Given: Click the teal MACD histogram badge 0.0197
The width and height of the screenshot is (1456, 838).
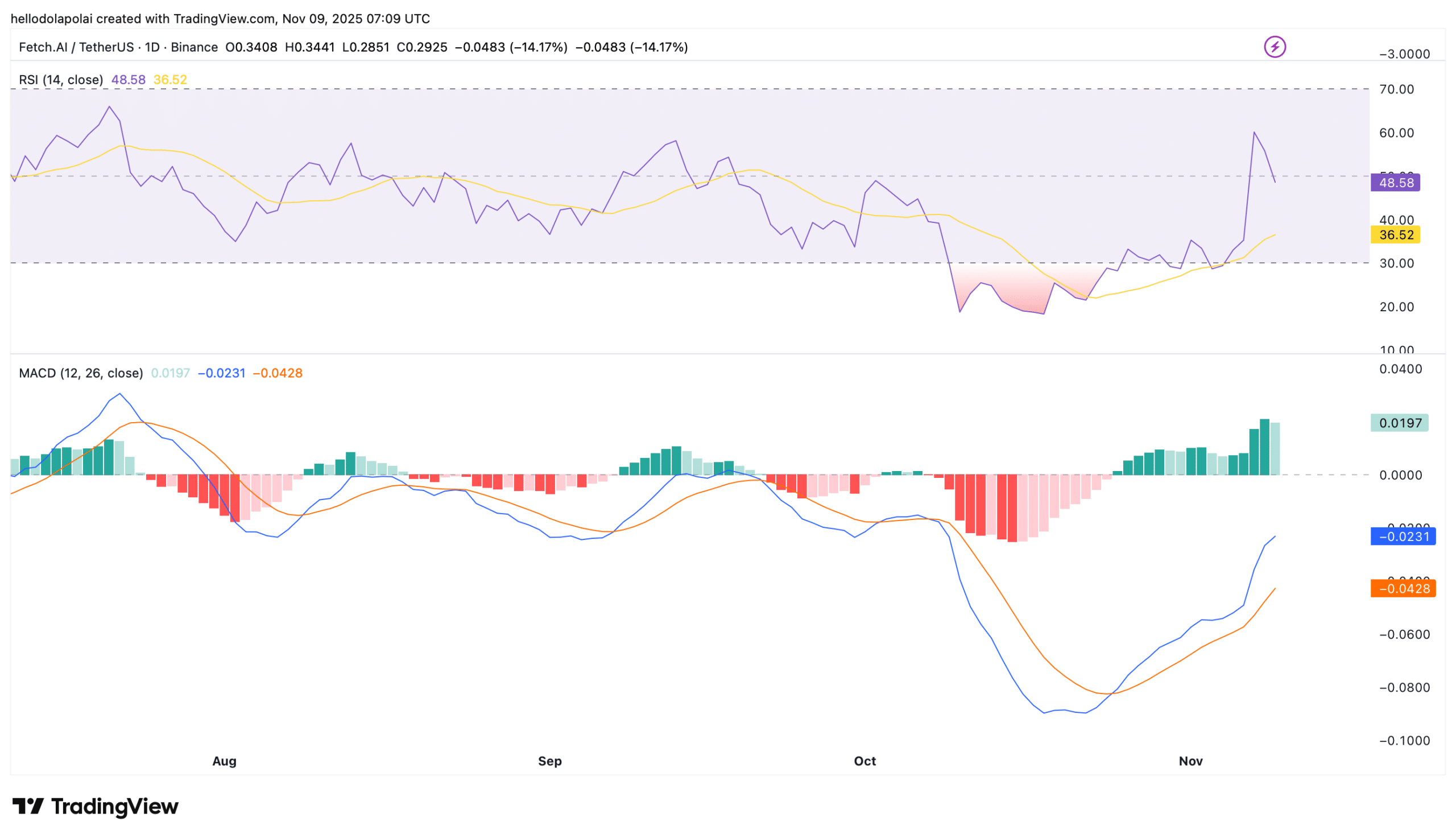Looking at the screenshot, I should (1399, 422).
